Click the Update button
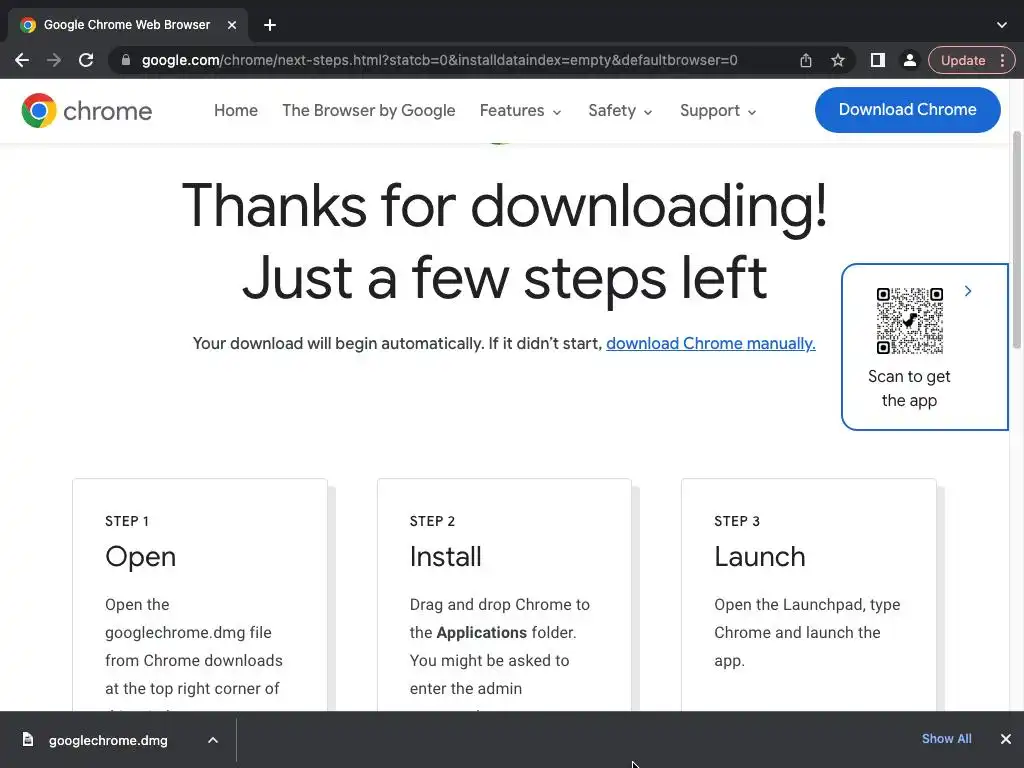 pos(963,60)
